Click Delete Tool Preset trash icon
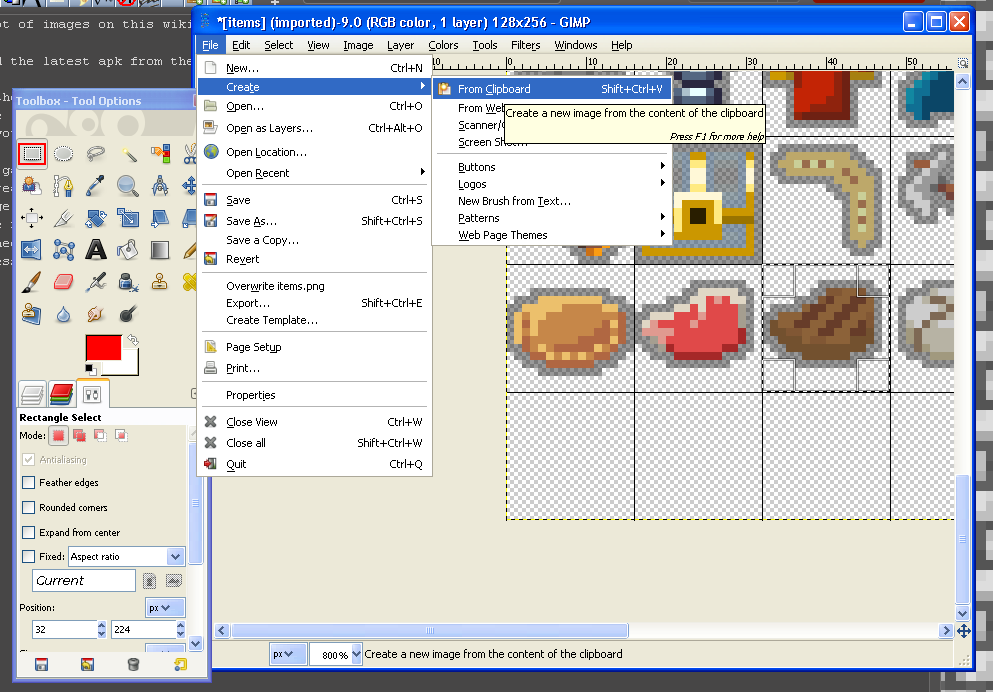 [133, 664]
